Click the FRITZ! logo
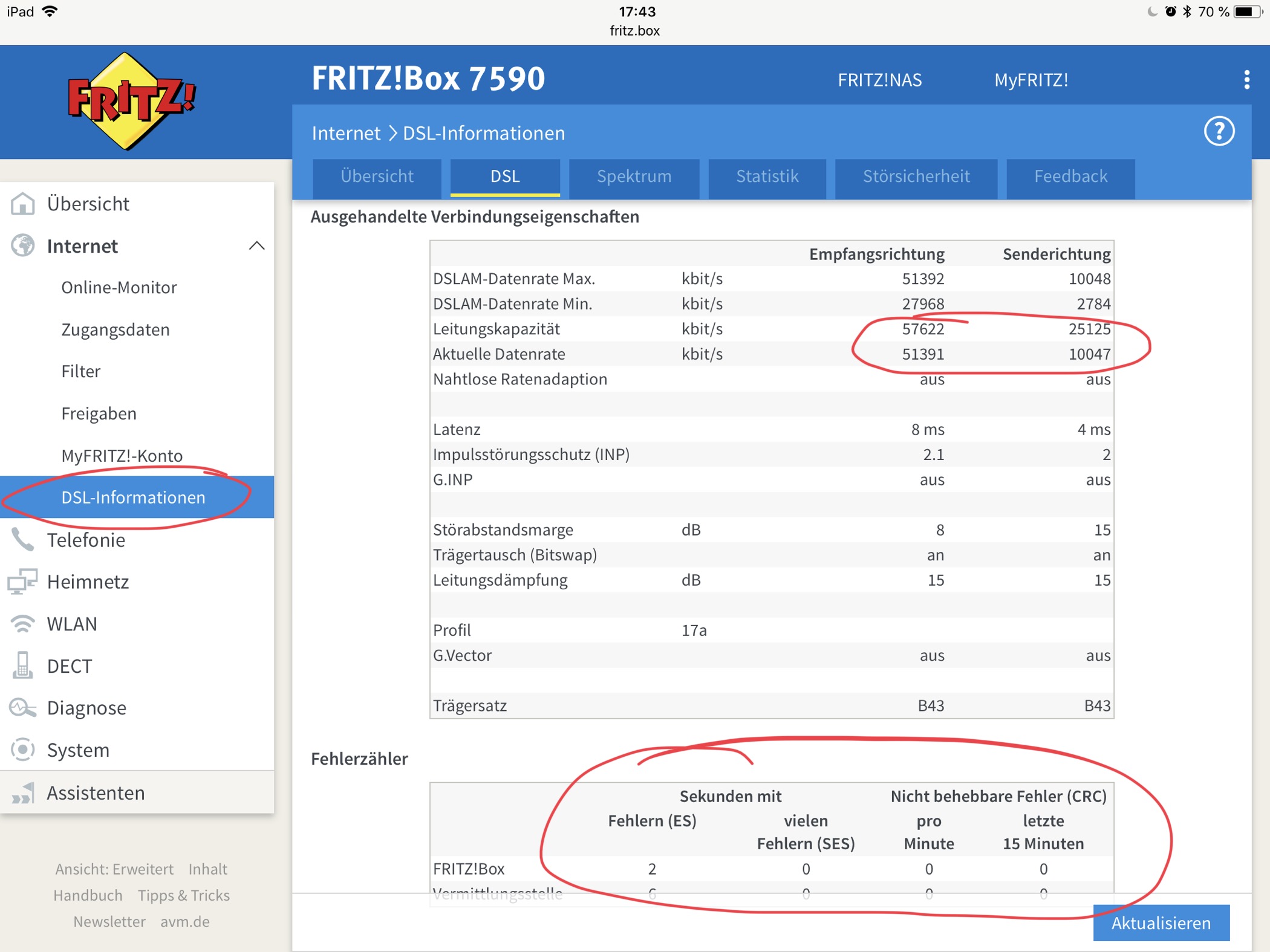 130,101
